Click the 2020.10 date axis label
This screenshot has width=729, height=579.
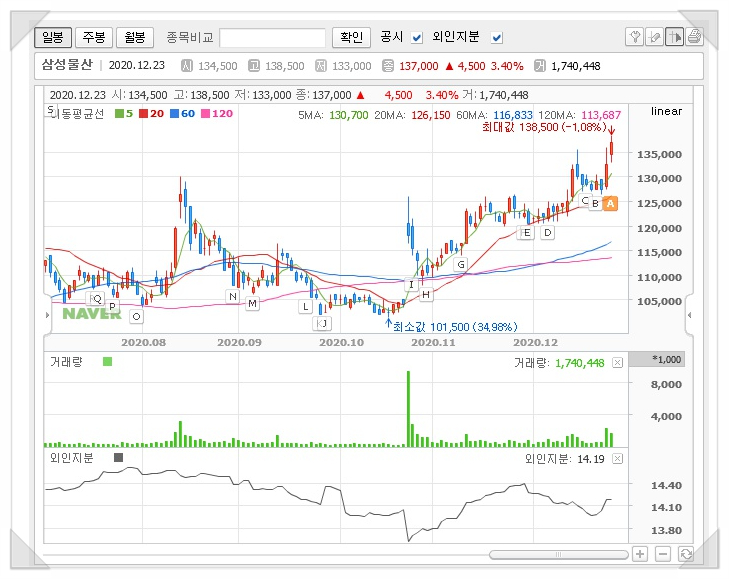click(341, 343)
